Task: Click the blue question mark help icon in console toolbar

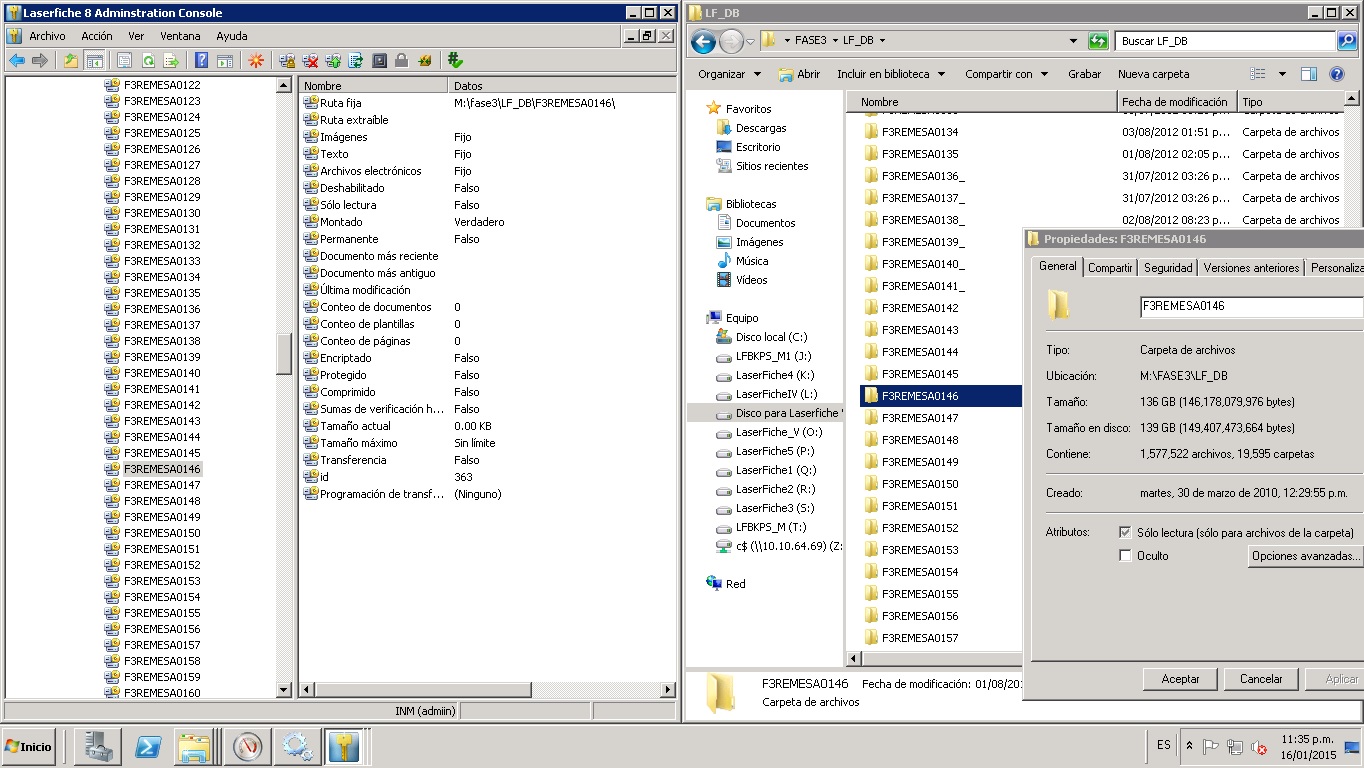Action: (x=201, y=61)
